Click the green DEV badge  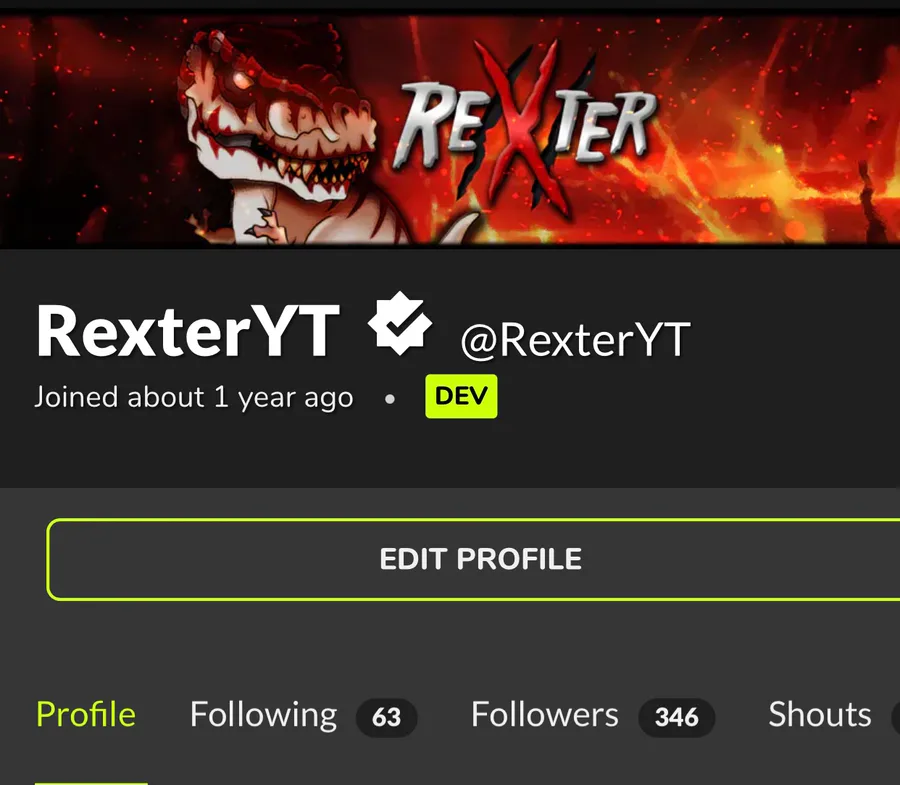461,396
